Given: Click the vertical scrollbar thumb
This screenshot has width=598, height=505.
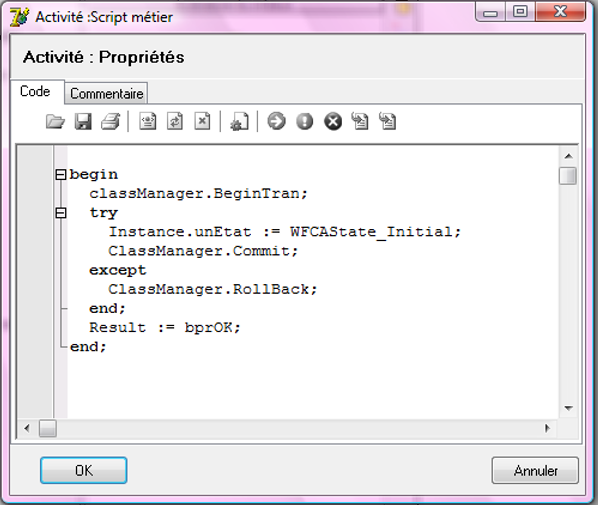Looking at the screenshot, I should pos(568,176).
